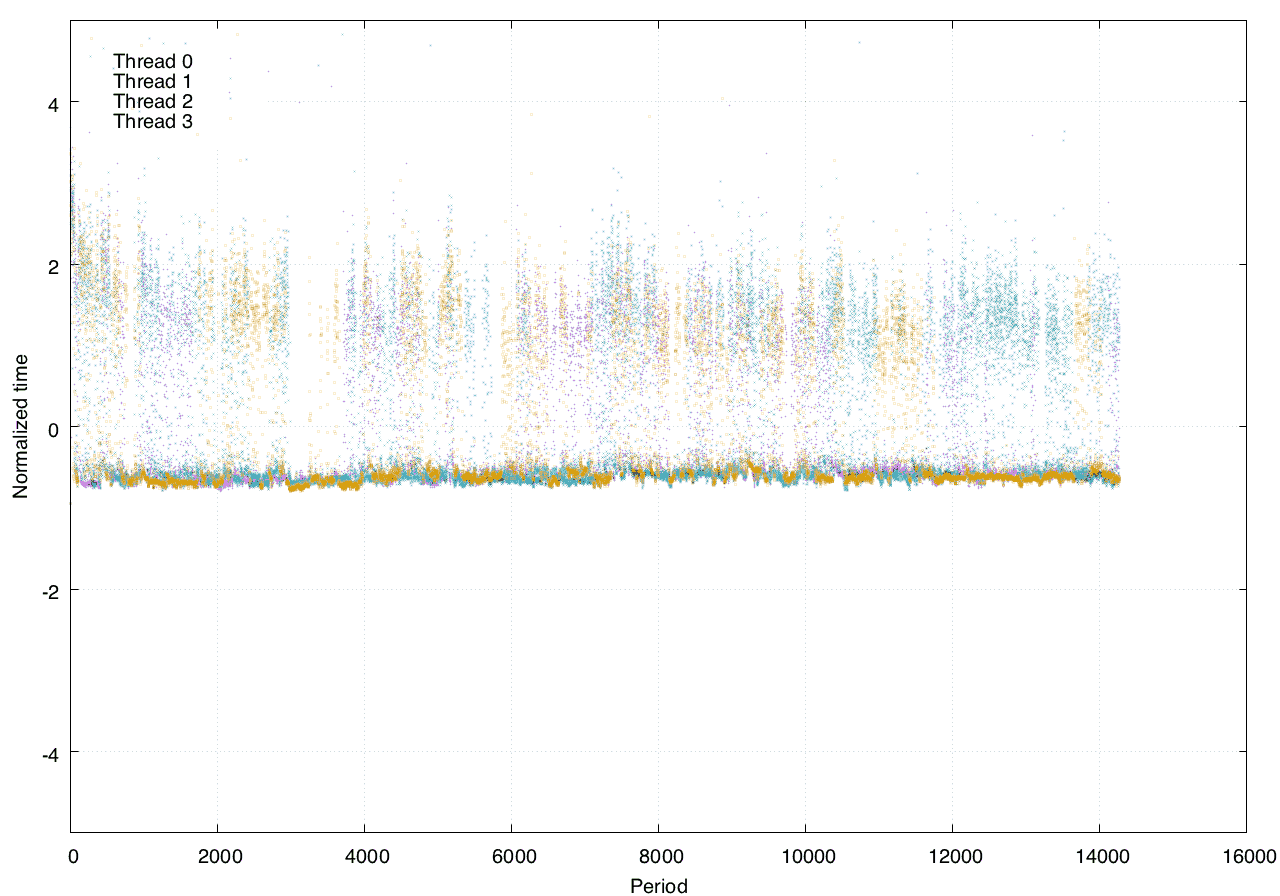Click the Normalized time y-axis title
1280x896 pixels.
click(20, 427)
